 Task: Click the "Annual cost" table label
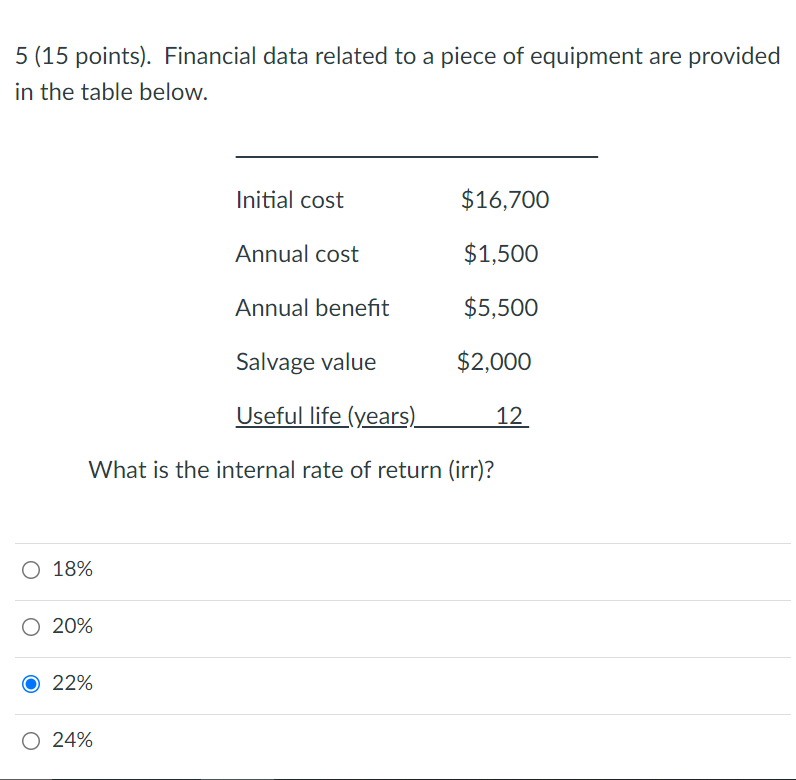coord(297,254)
